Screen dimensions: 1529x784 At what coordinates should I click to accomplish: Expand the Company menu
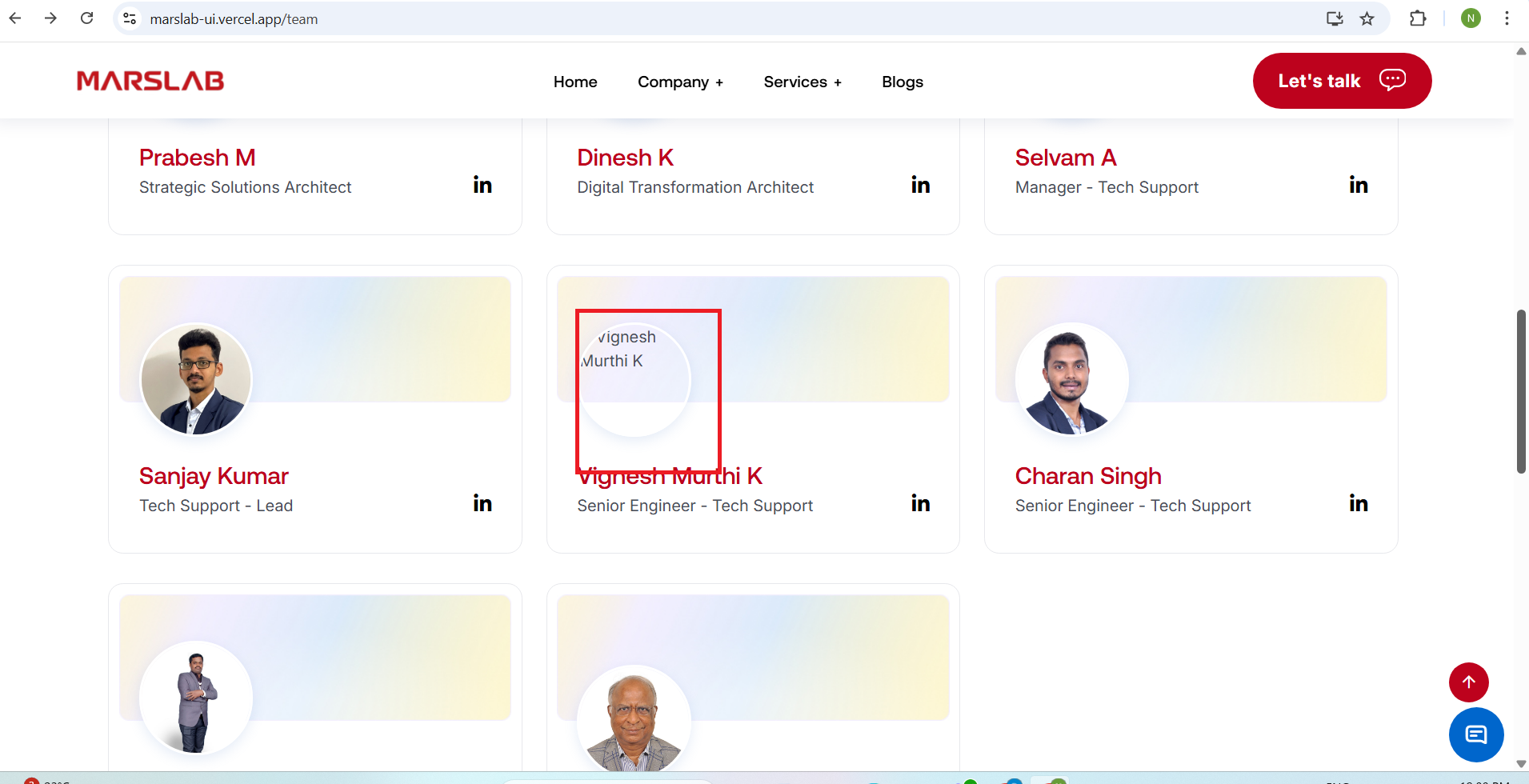coord(680,82)
